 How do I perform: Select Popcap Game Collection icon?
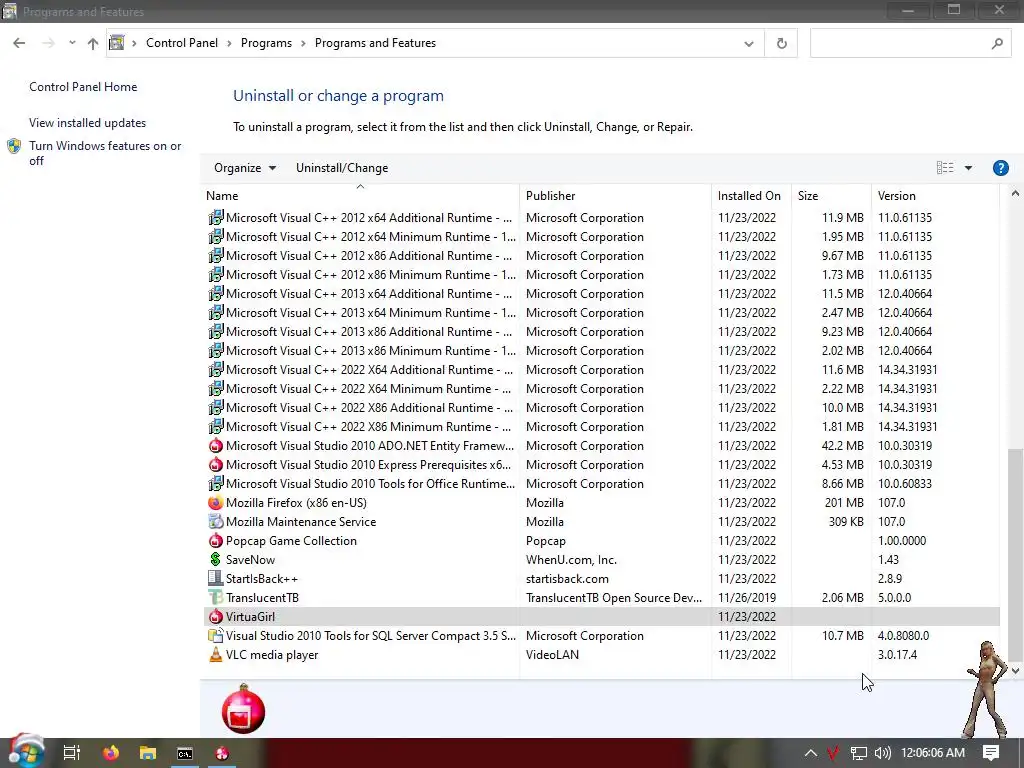click(x=216, y=541)
